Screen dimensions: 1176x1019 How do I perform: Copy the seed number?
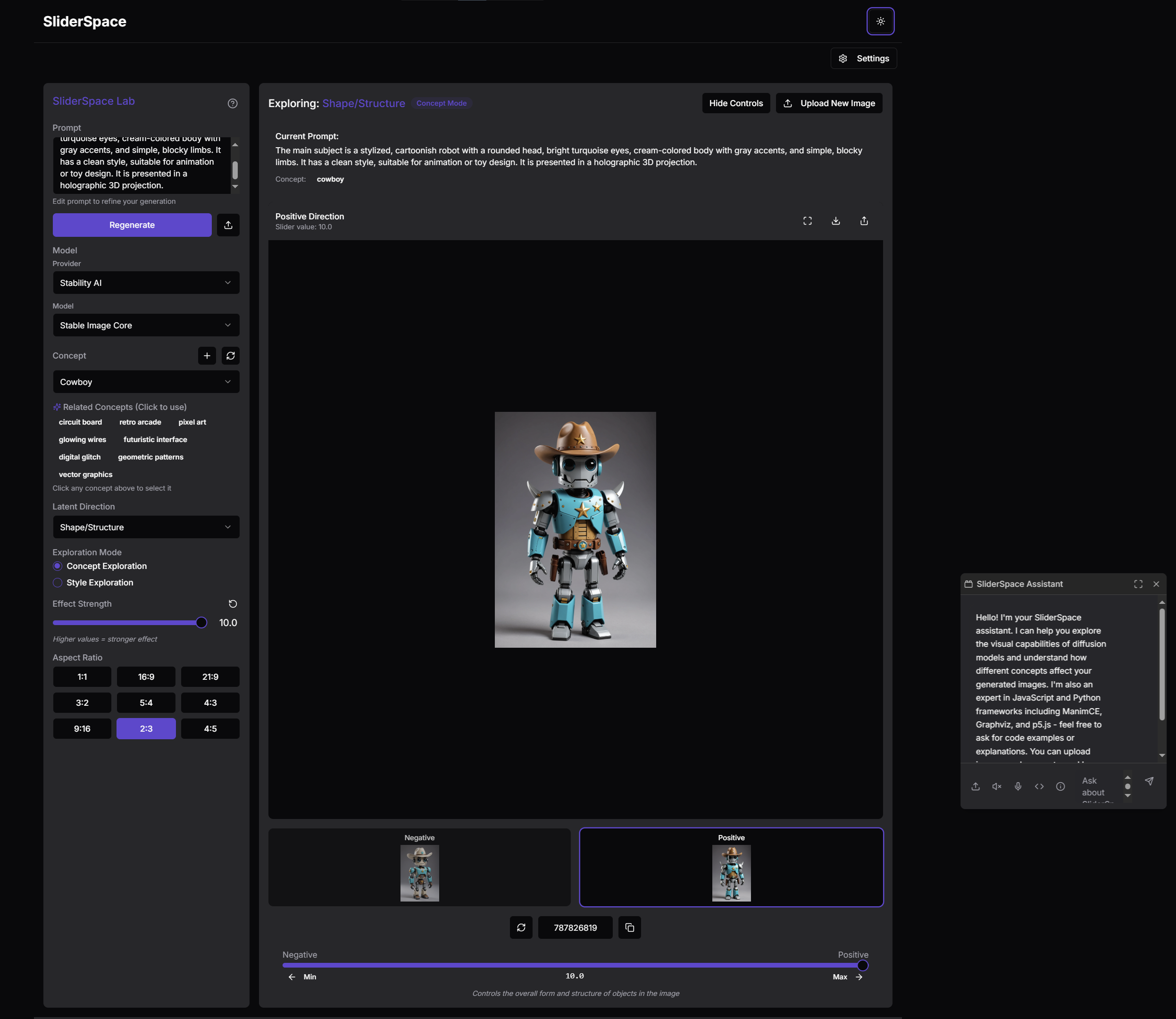630,927
